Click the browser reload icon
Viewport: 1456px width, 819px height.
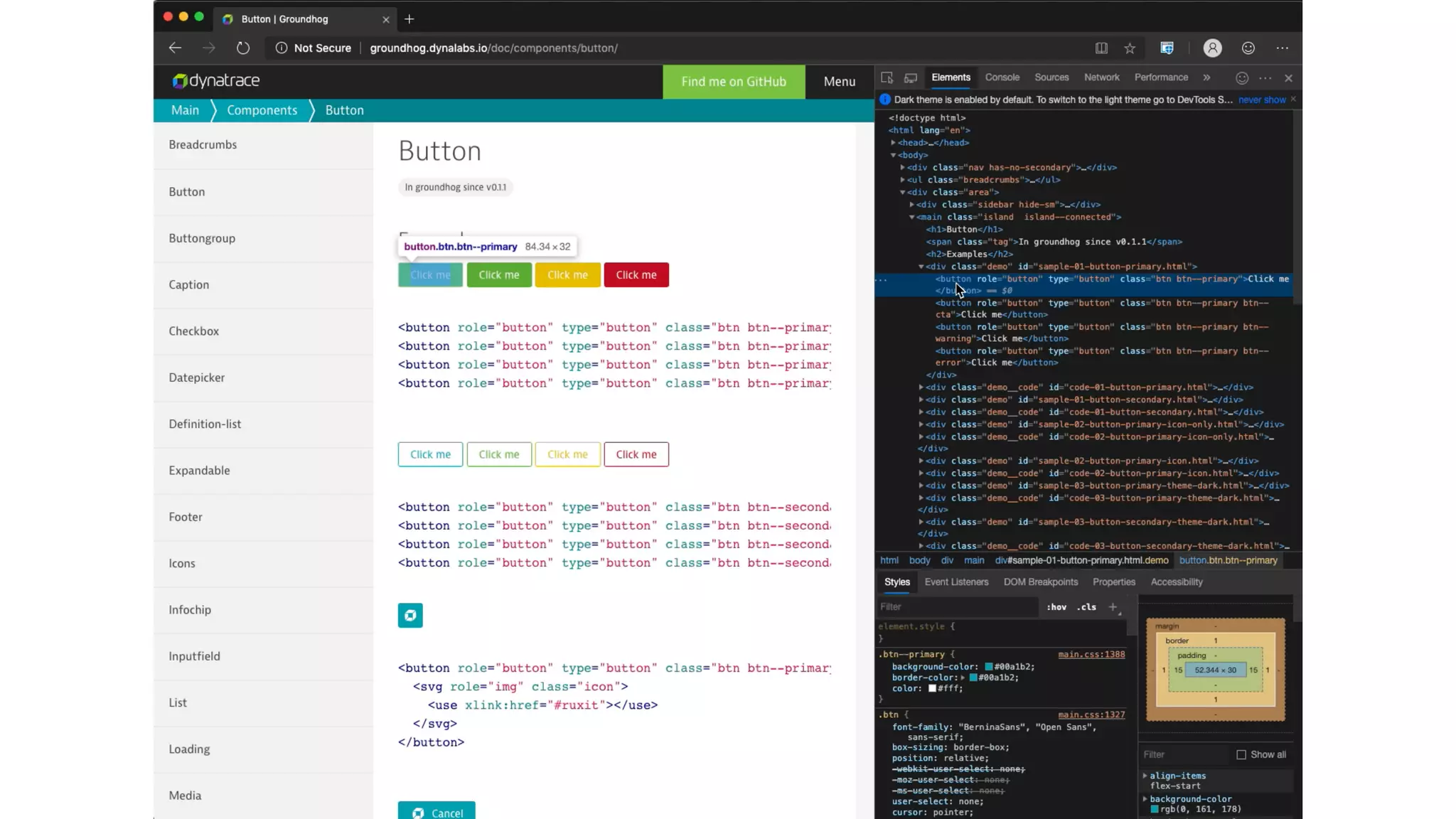tap(243, 48)
